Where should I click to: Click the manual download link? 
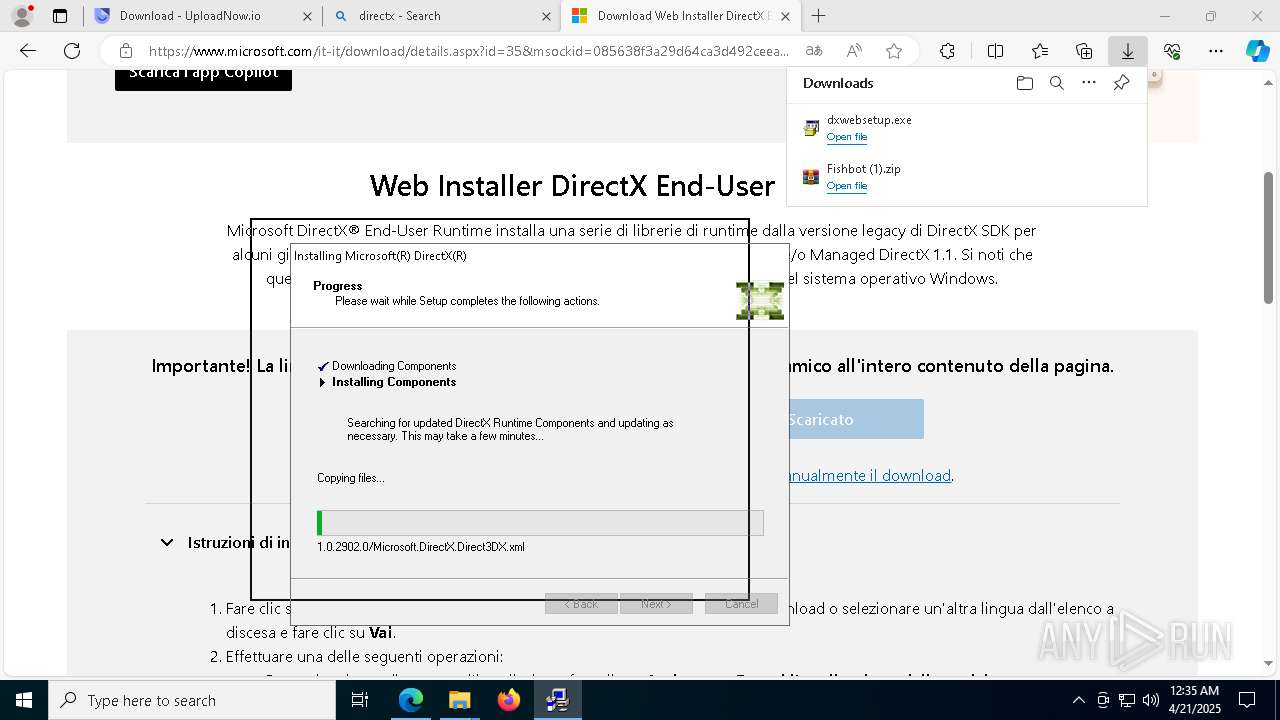click(869, 476)
